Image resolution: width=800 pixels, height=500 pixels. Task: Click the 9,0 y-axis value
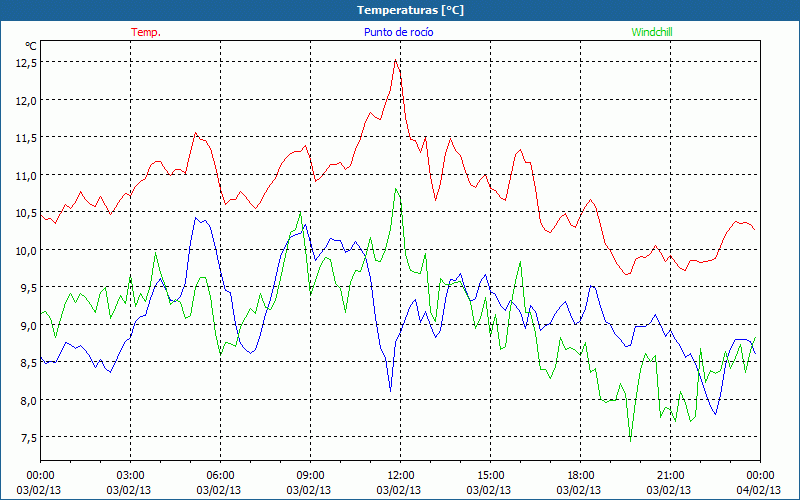(x=28, y=326)
